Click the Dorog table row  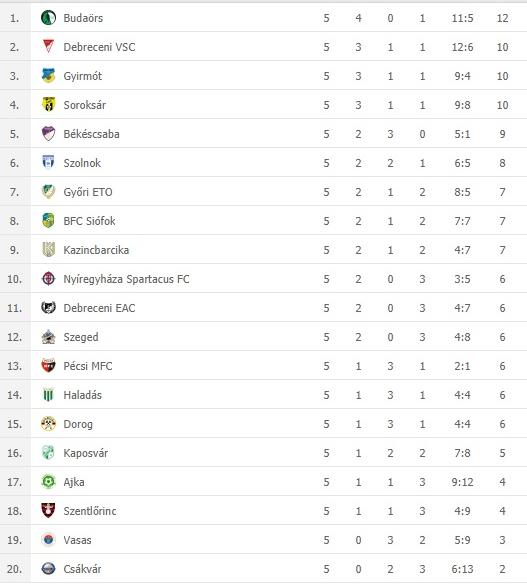click(x=263, y=424)
